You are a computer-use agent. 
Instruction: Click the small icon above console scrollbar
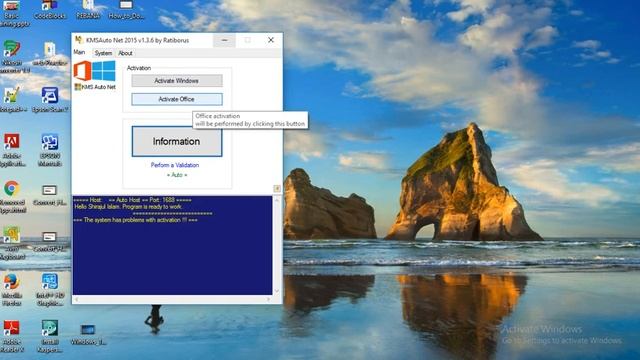pos(277,188)
